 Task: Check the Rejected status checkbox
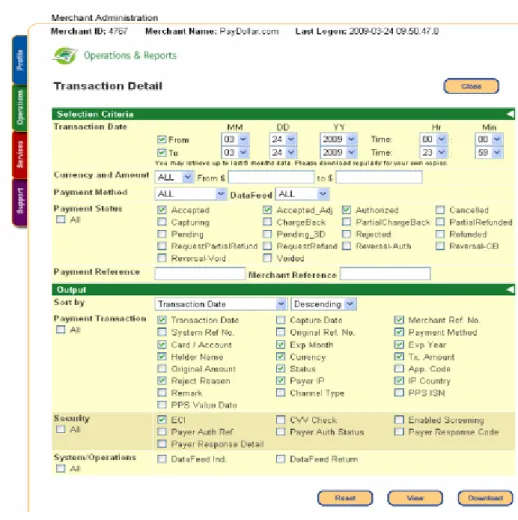pyautogui.click(x=347, y=234)
